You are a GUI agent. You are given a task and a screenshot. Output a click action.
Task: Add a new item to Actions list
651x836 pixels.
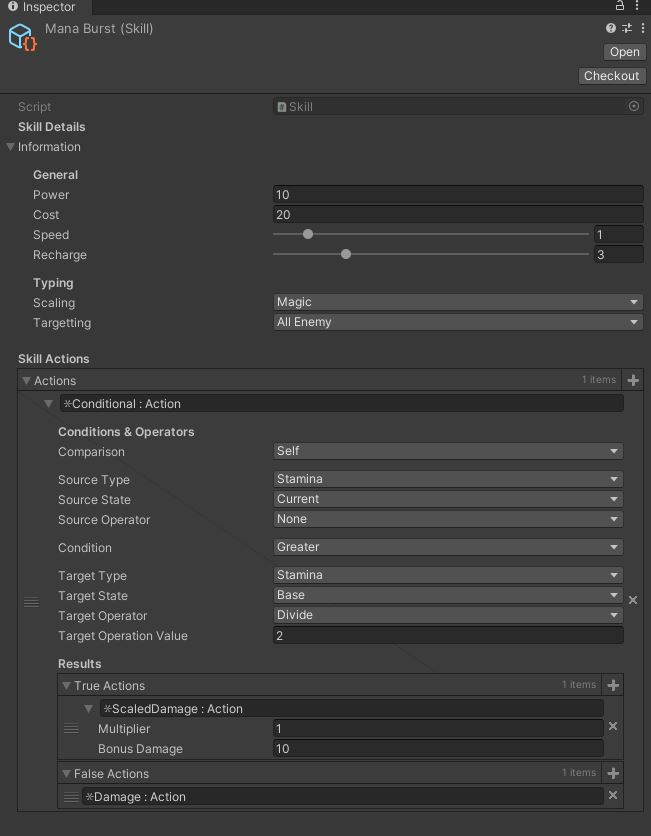click(633, 380)
